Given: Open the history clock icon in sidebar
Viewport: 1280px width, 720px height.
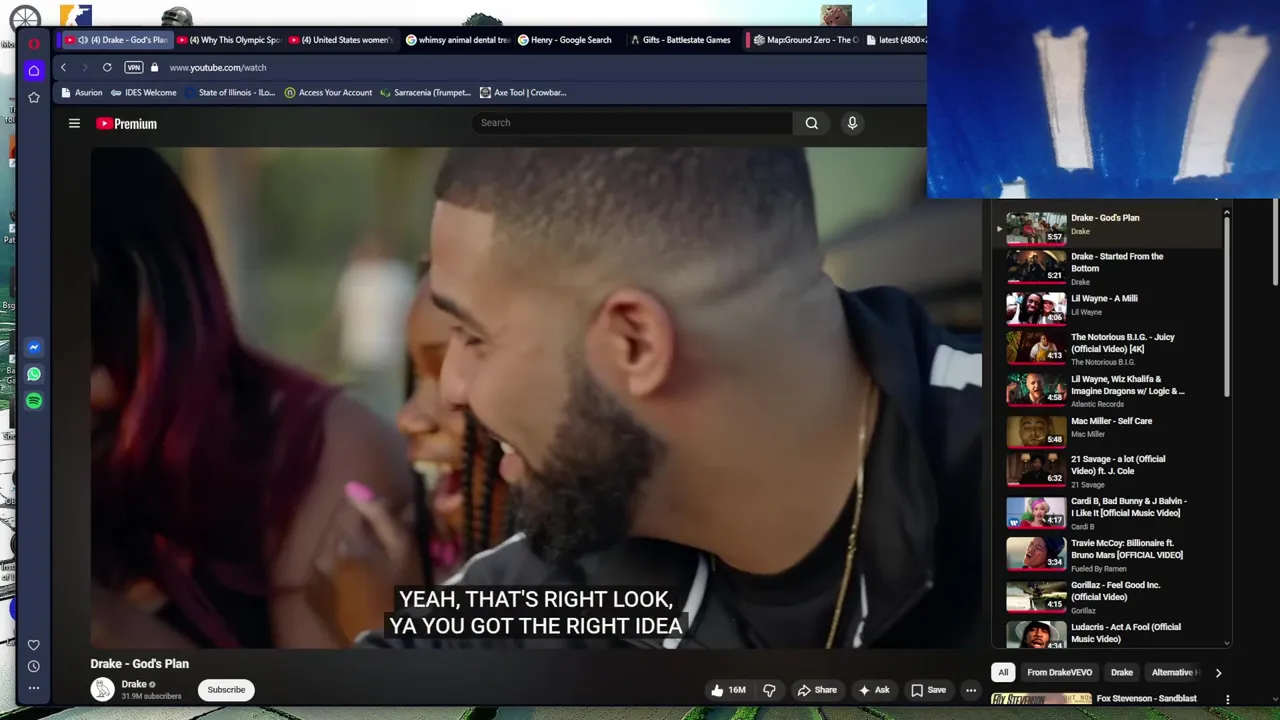Looking at the screenshot, I should point(34,666).
